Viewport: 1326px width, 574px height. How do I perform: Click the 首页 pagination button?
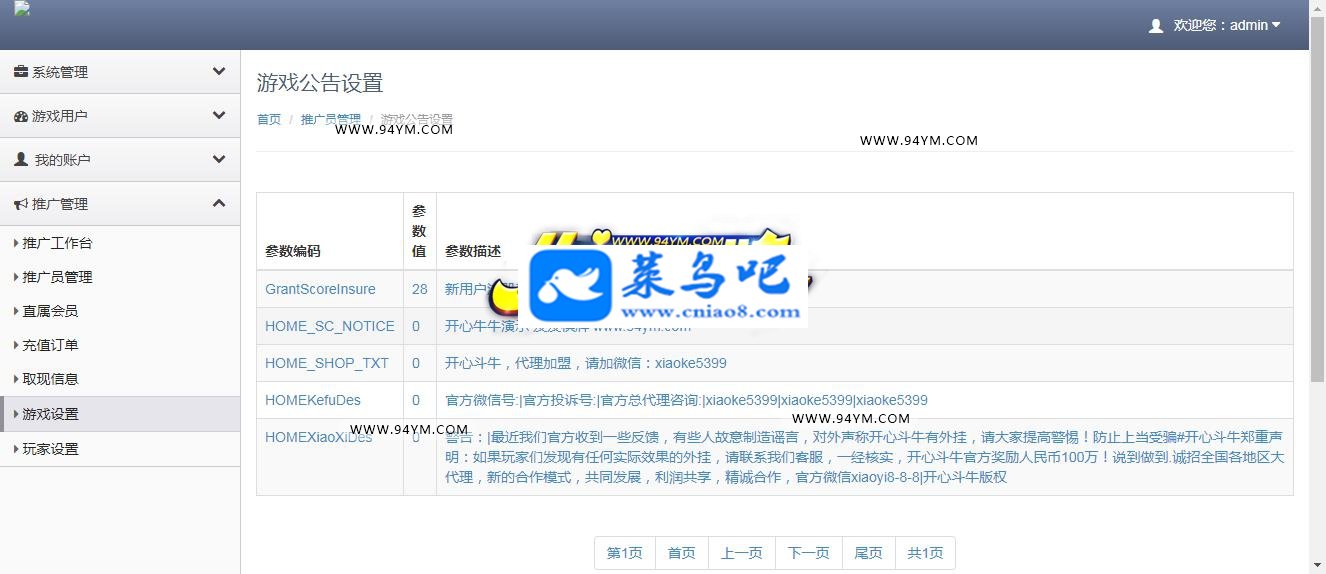tap(682, 553)
